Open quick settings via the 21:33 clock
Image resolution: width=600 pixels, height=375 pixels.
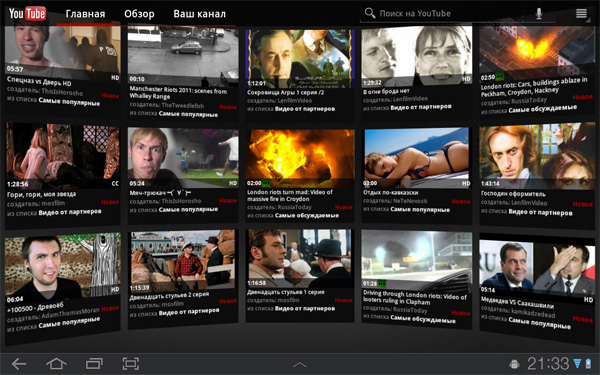coord(548,363)
